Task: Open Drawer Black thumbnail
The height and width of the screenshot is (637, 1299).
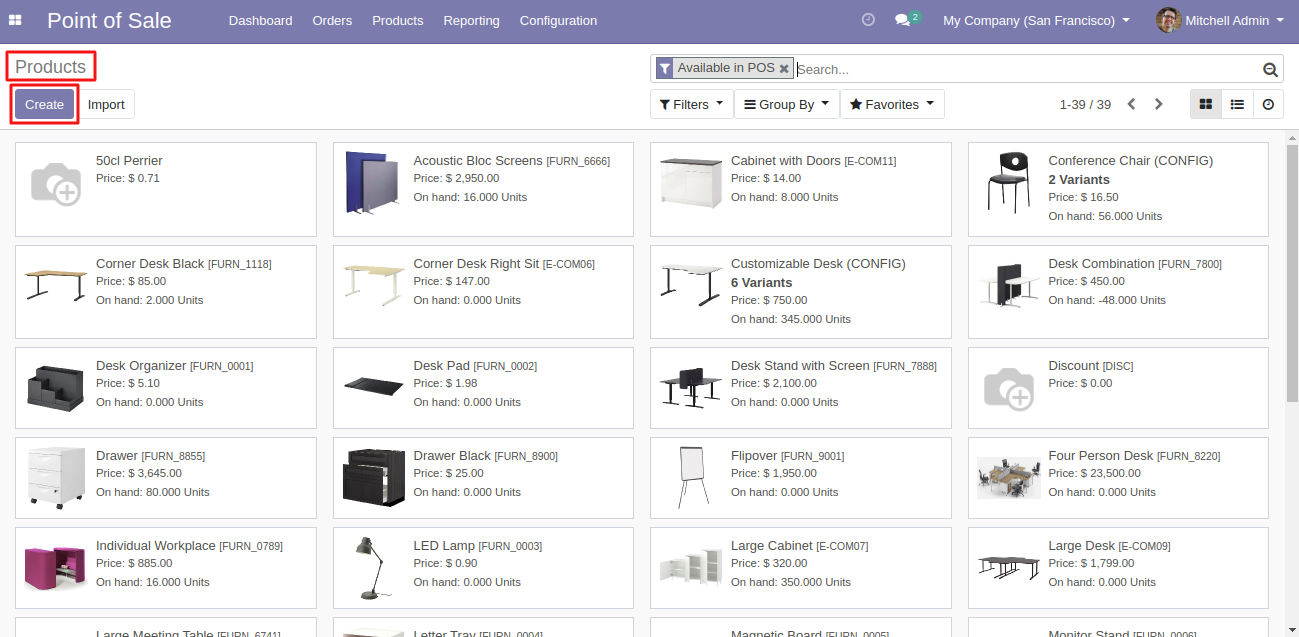Action: pos(373,478)
